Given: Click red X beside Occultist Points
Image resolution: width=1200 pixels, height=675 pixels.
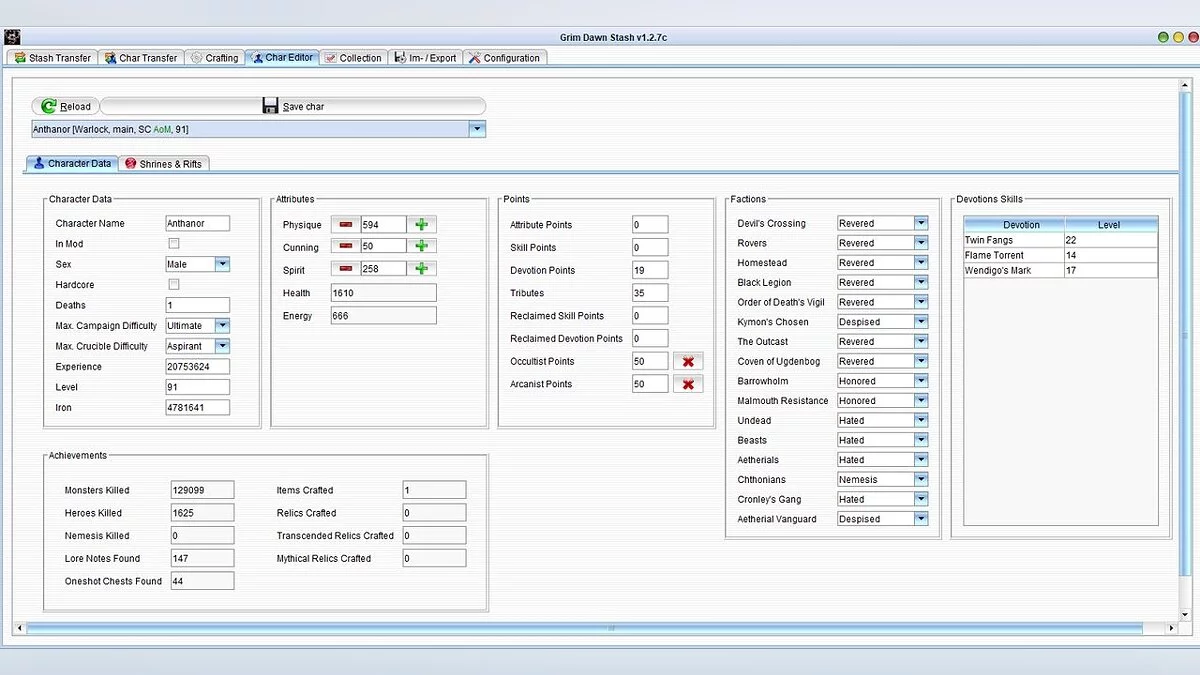Looking at the screenshot, I should click(x=688, y=362).
